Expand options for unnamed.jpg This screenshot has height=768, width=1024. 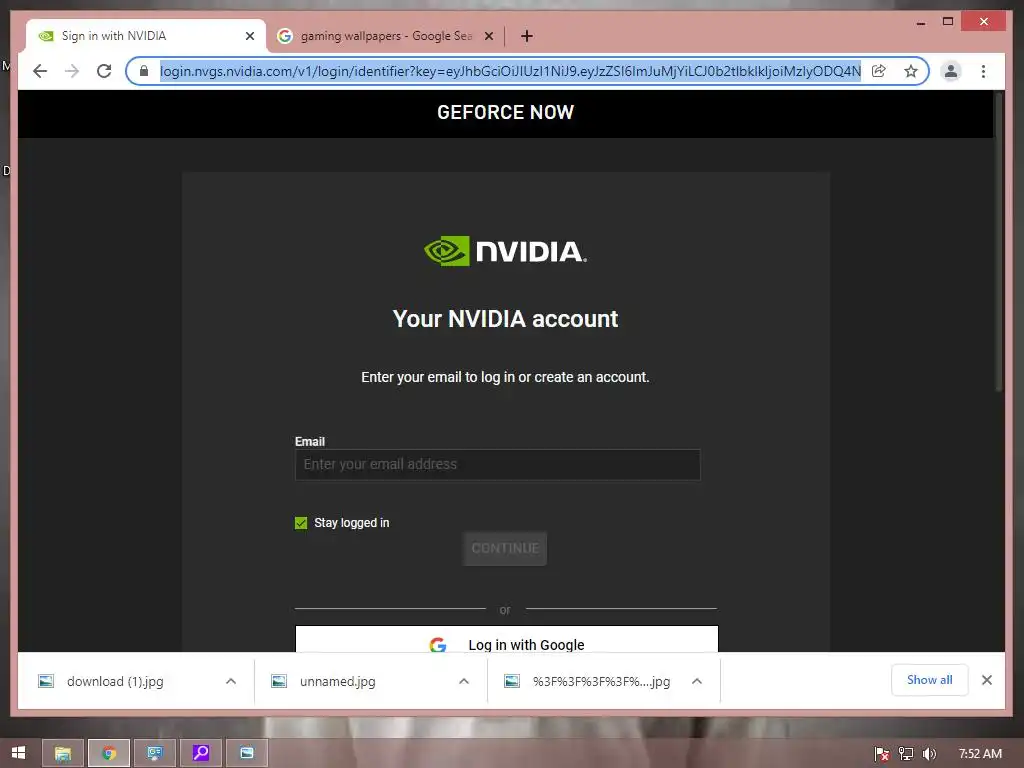click(464, 681)
